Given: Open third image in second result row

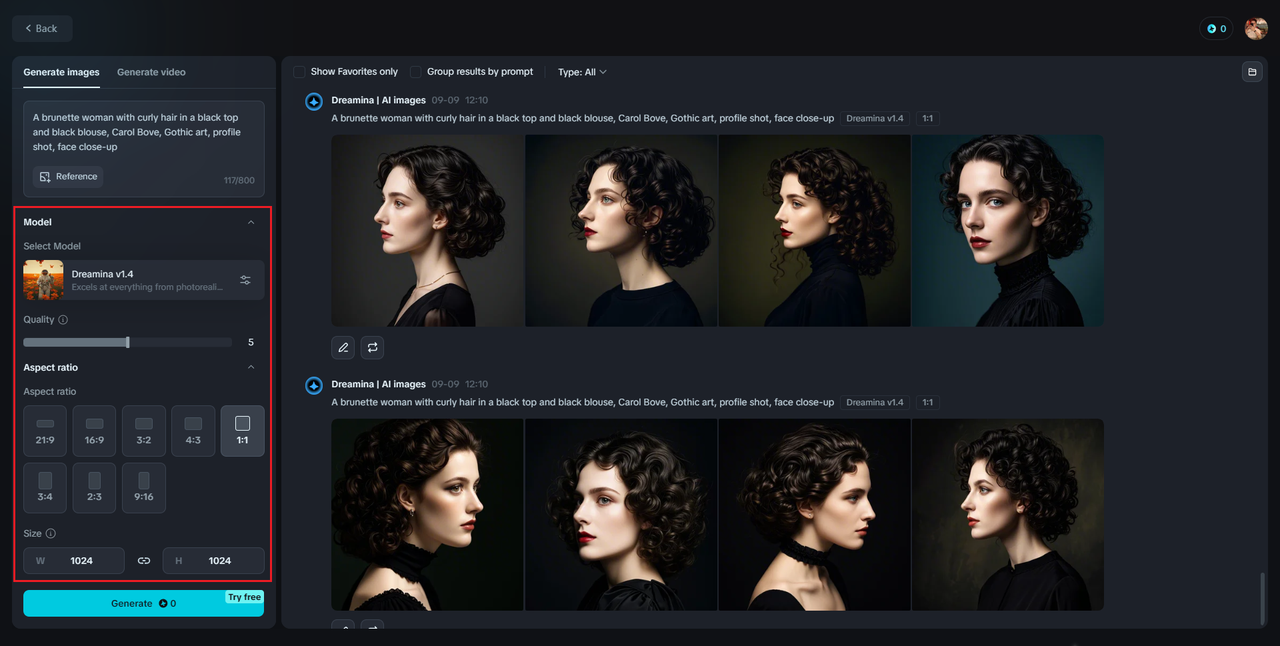Looking at the screenshot, I should click(814, 515).
